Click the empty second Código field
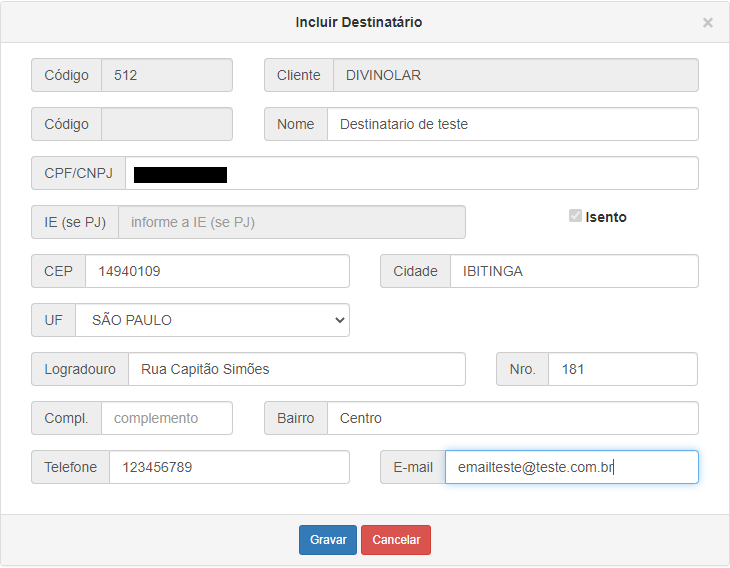Viewport: 730px width, 568px height. click(166, 124)
